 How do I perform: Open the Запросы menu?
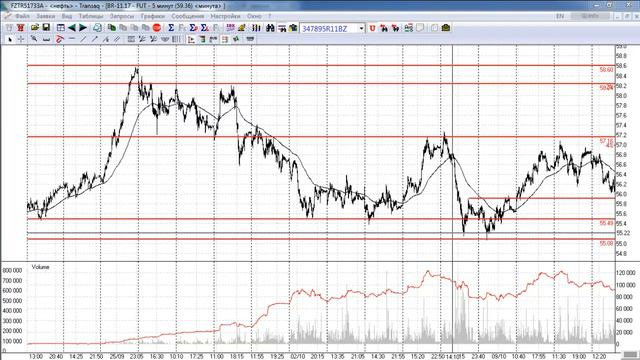[x=122, y=16]
